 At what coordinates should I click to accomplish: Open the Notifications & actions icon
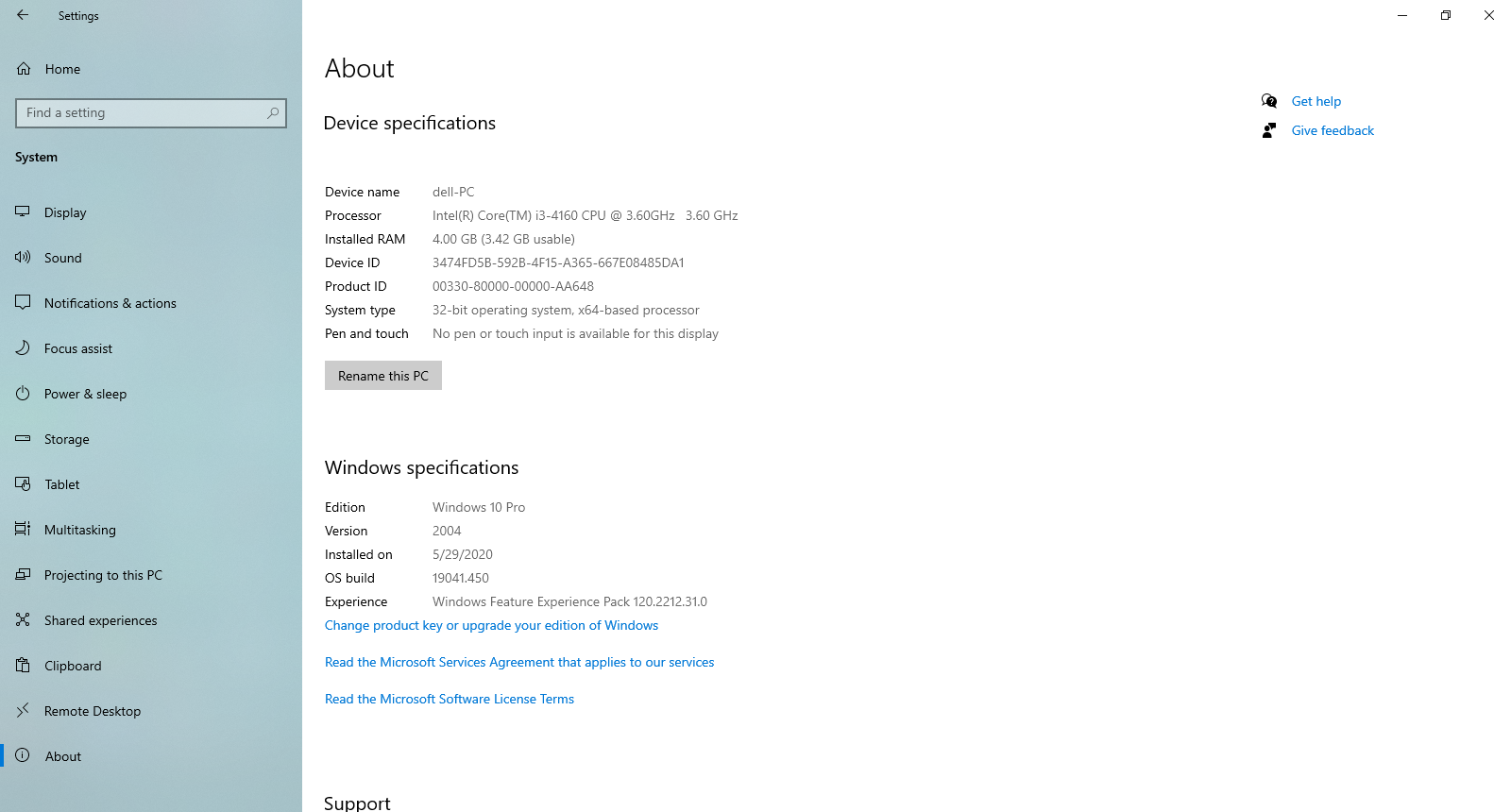(x=23, y=302)
